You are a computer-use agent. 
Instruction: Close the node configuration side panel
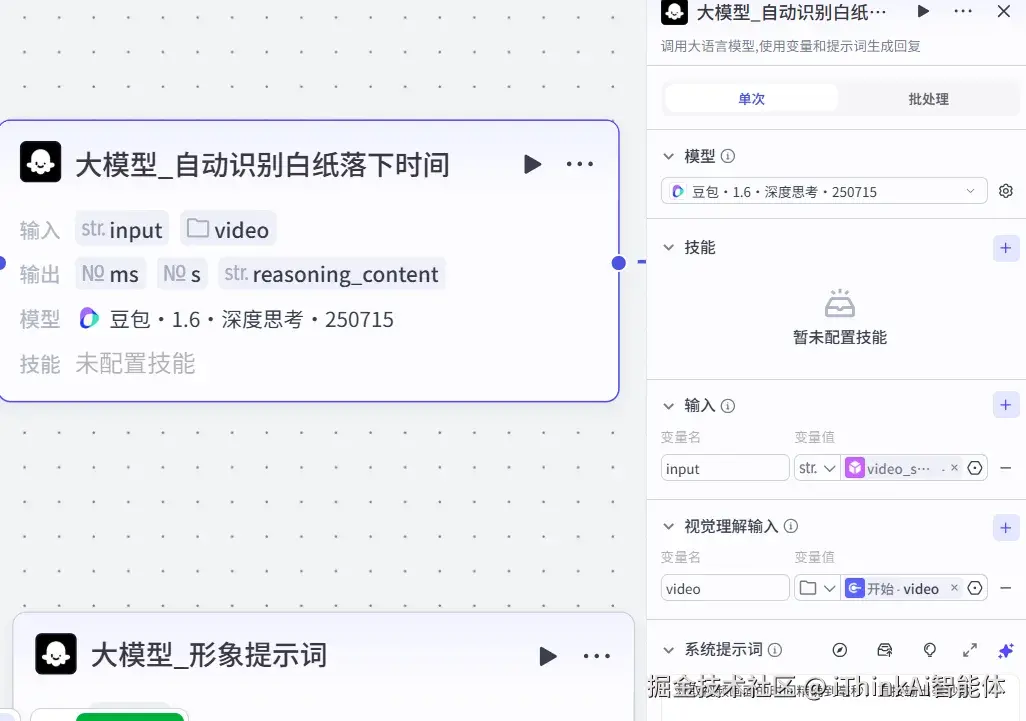pos(1004,11)
